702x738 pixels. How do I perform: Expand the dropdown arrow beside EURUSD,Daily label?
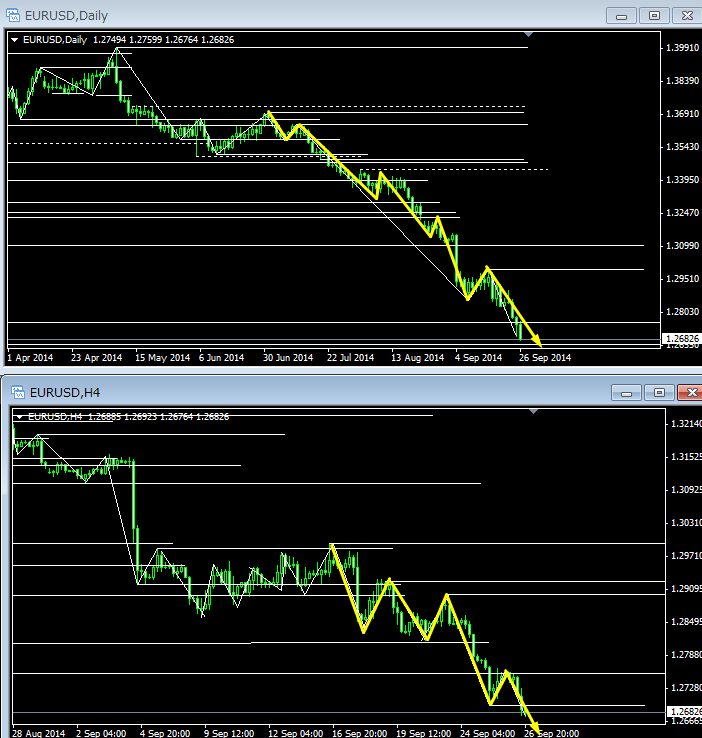pos(14,40)
